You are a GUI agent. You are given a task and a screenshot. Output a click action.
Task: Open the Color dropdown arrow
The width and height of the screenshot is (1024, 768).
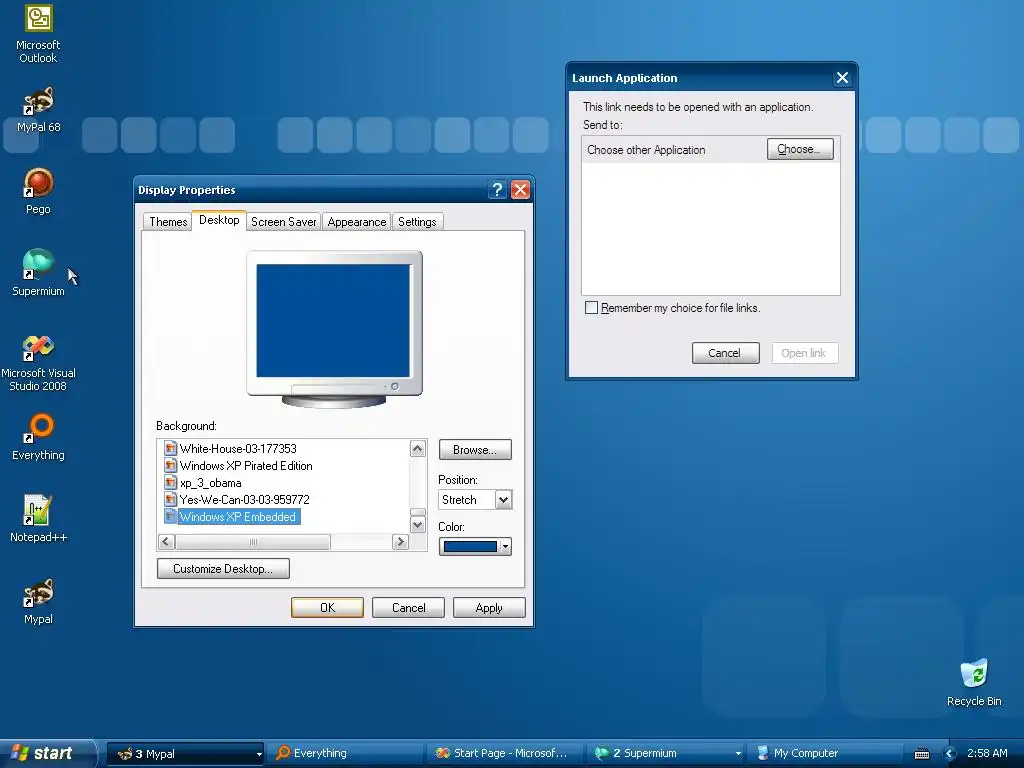tap(505, 547)
